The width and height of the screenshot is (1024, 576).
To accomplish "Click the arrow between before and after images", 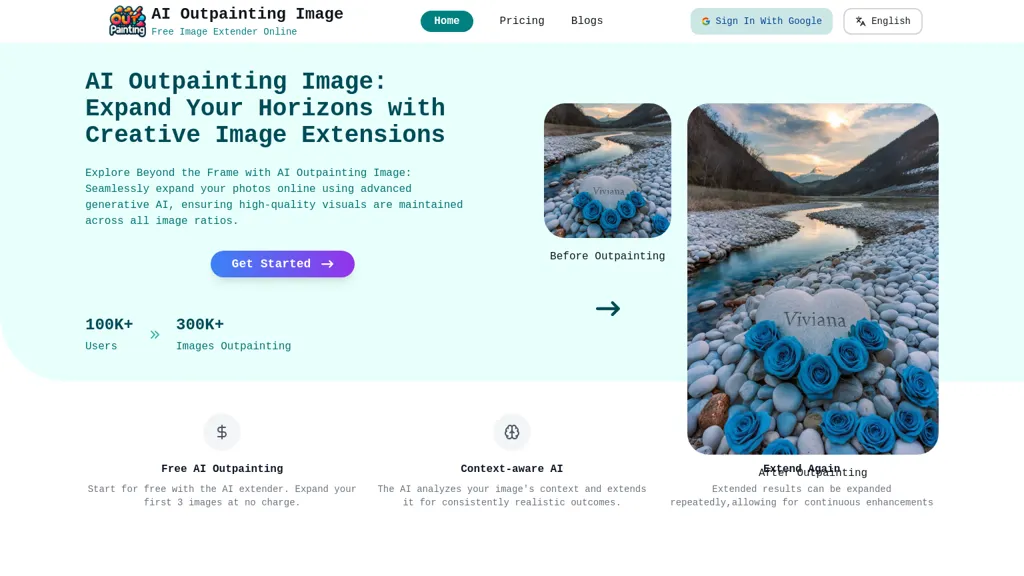I will point(608,308).
